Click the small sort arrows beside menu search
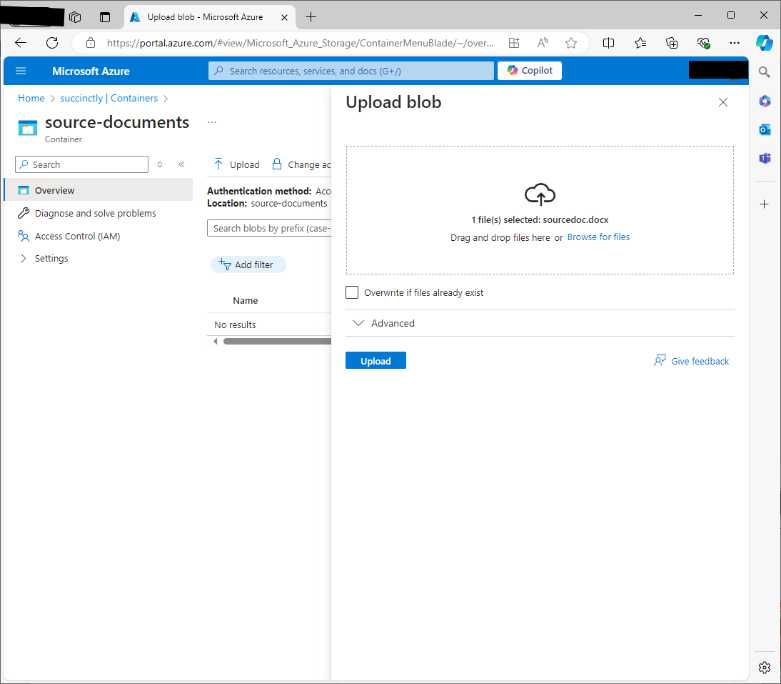 (x=160, y=164)
